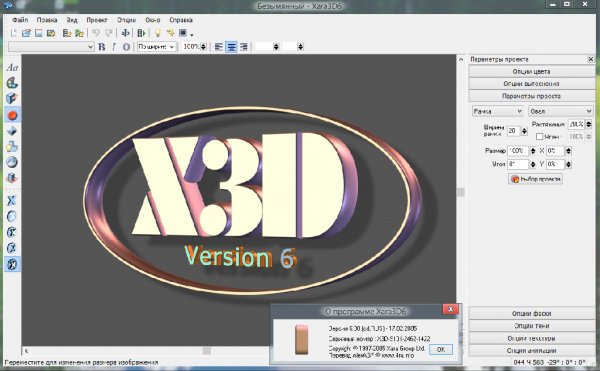The height and width of the screenshot is (371, 600).
Task: Close the 'Параметры проекта' side panel
Action: click(x=590, y=59)
